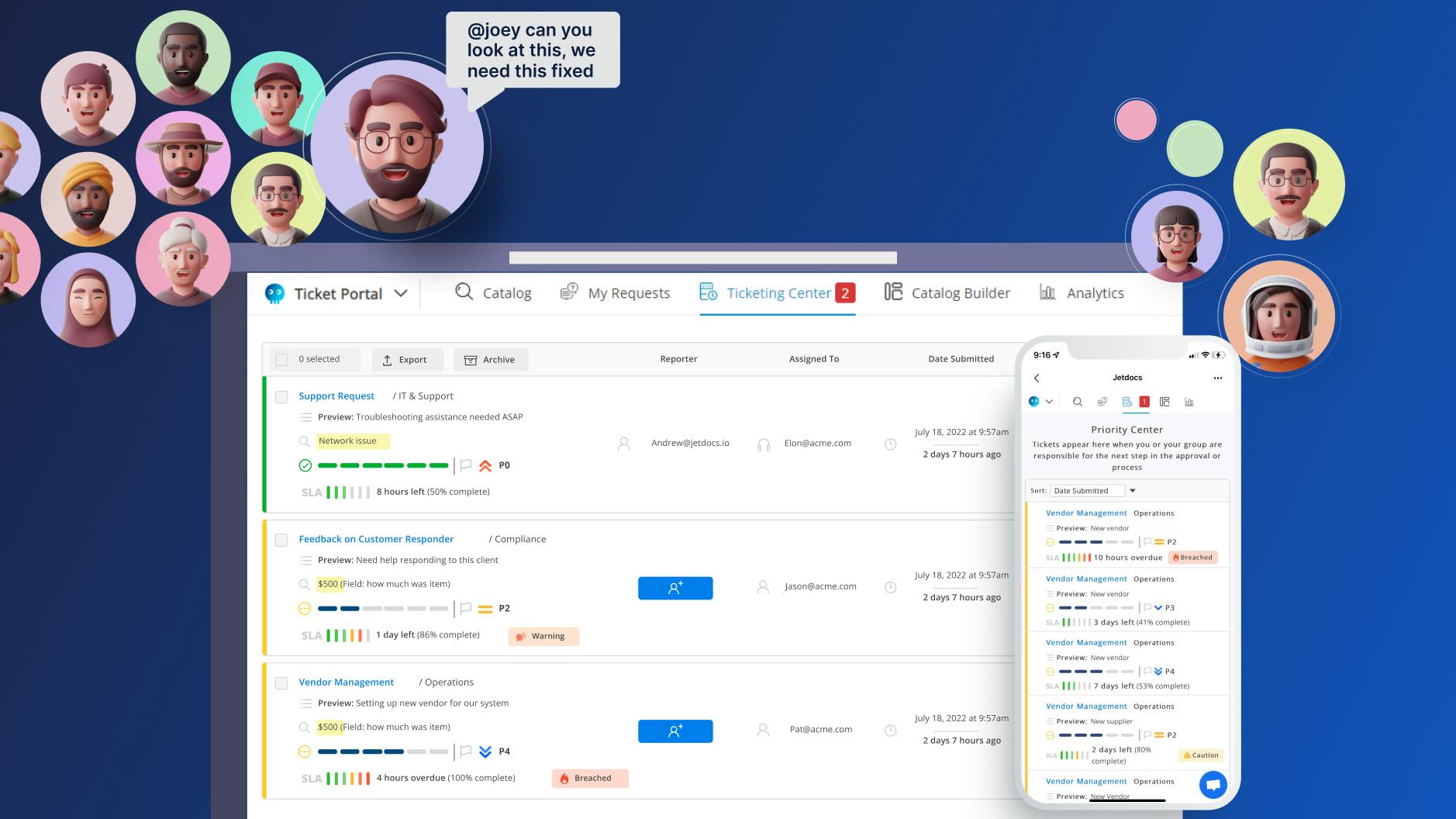Screen dimensions: 1456x819
Task: Switch to the Ticketing Center tab
Action: [x=778, y=292]
